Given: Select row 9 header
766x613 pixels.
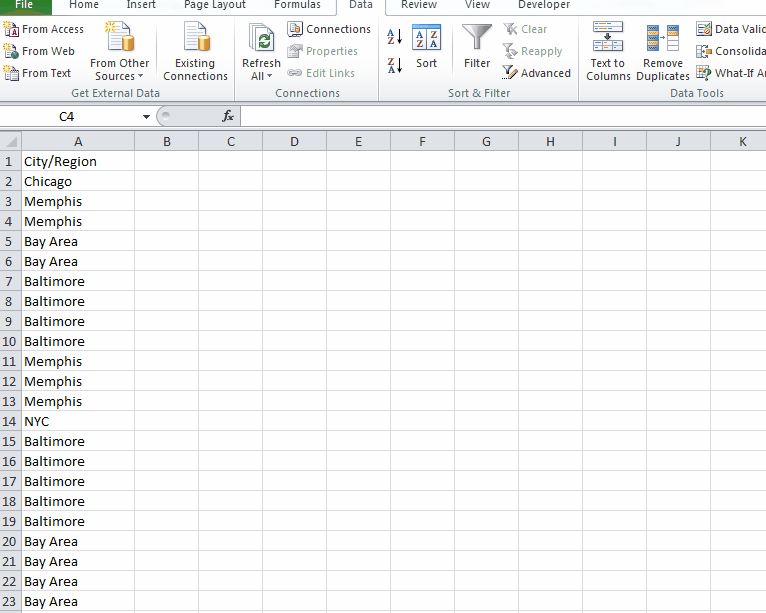Looking at the screenshot, I should click(x=10, y=321).
